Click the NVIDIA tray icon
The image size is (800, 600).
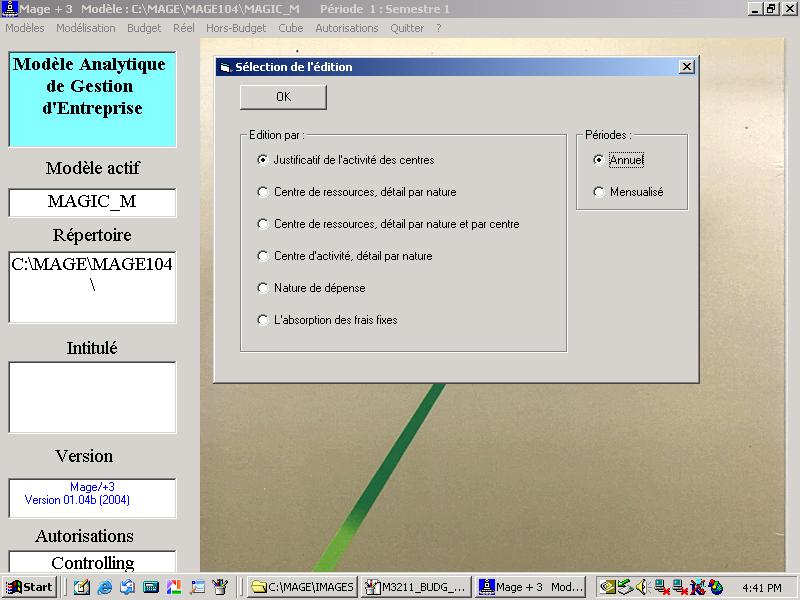607,587
